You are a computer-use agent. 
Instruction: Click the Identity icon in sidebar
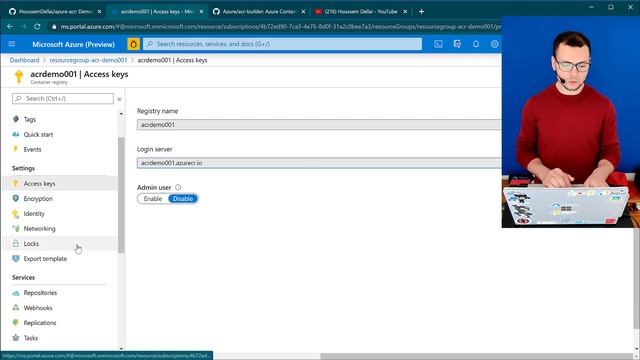[16, 213]
